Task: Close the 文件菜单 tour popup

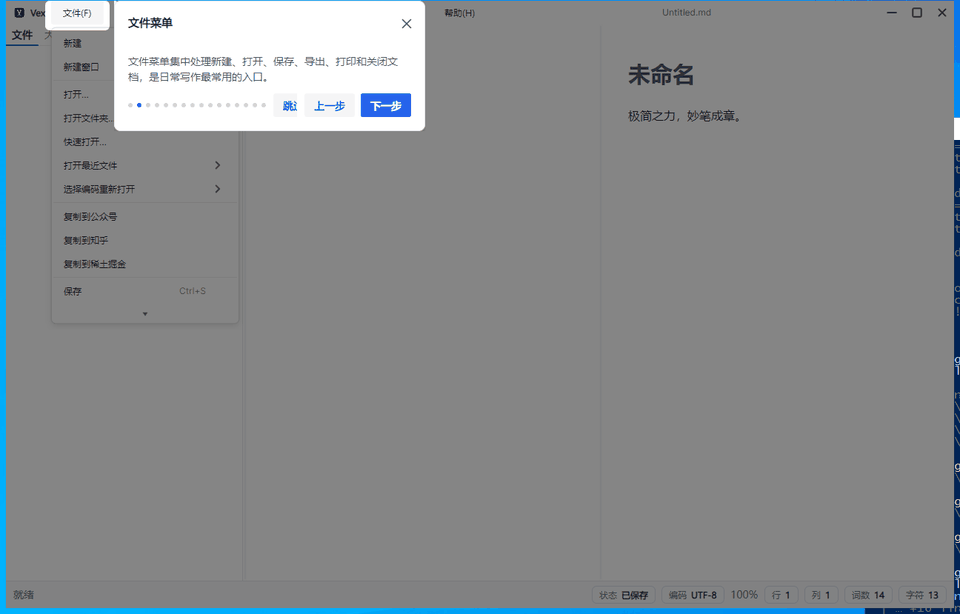Action: coord(406,24)
